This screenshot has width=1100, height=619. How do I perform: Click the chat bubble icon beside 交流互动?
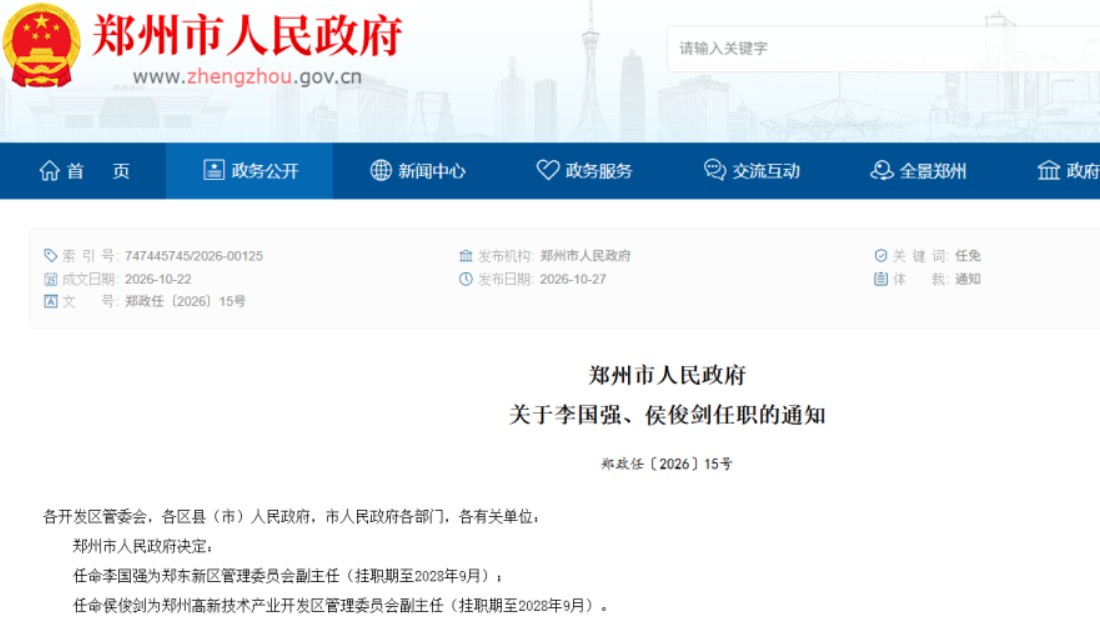(714, 170)
